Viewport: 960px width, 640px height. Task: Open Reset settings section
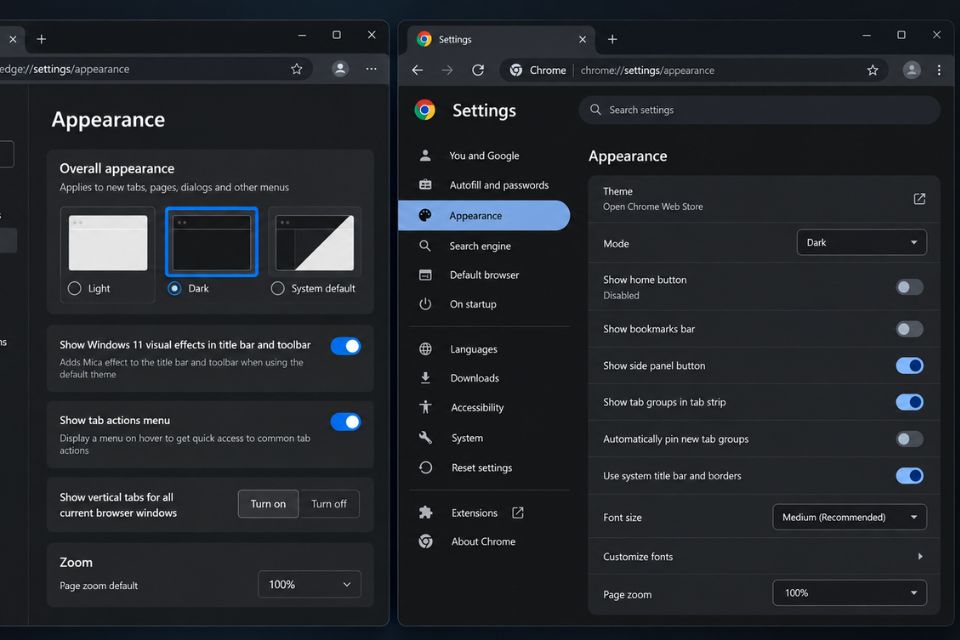[x=484, y=468]
